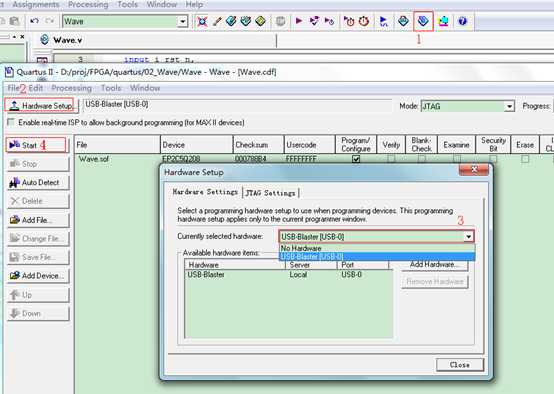Click the greyed Stop Processing toolbar icon
The image size is (554, 394).
click(281, 21)
